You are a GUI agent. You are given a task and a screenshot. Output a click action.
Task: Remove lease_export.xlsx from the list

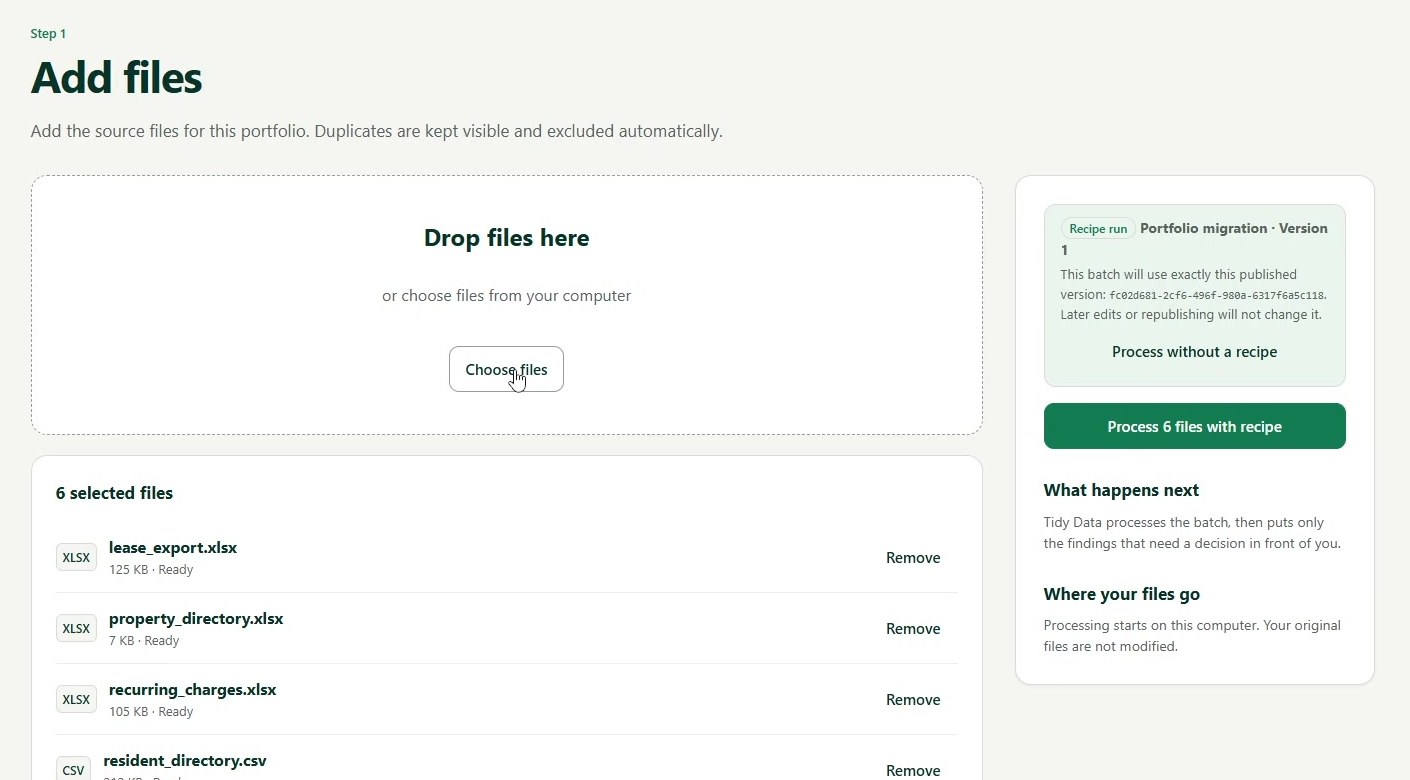913,558
